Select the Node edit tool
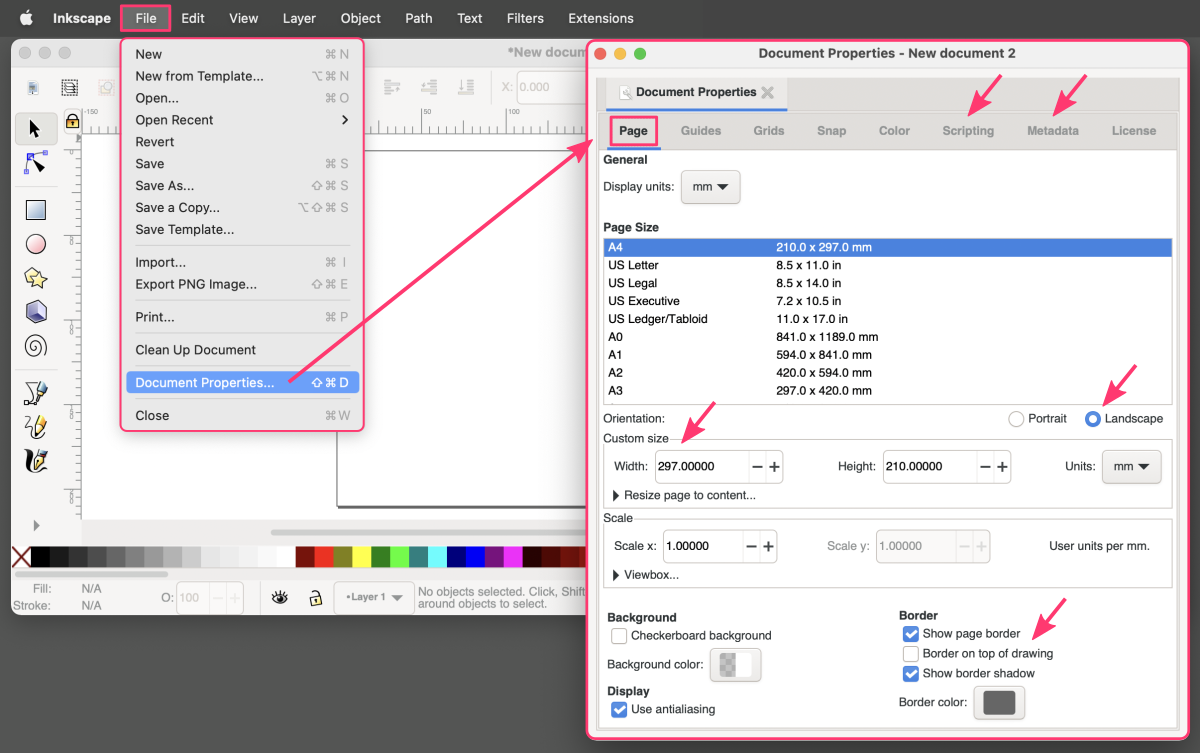The image size is (1200, 753). (36, 163)
